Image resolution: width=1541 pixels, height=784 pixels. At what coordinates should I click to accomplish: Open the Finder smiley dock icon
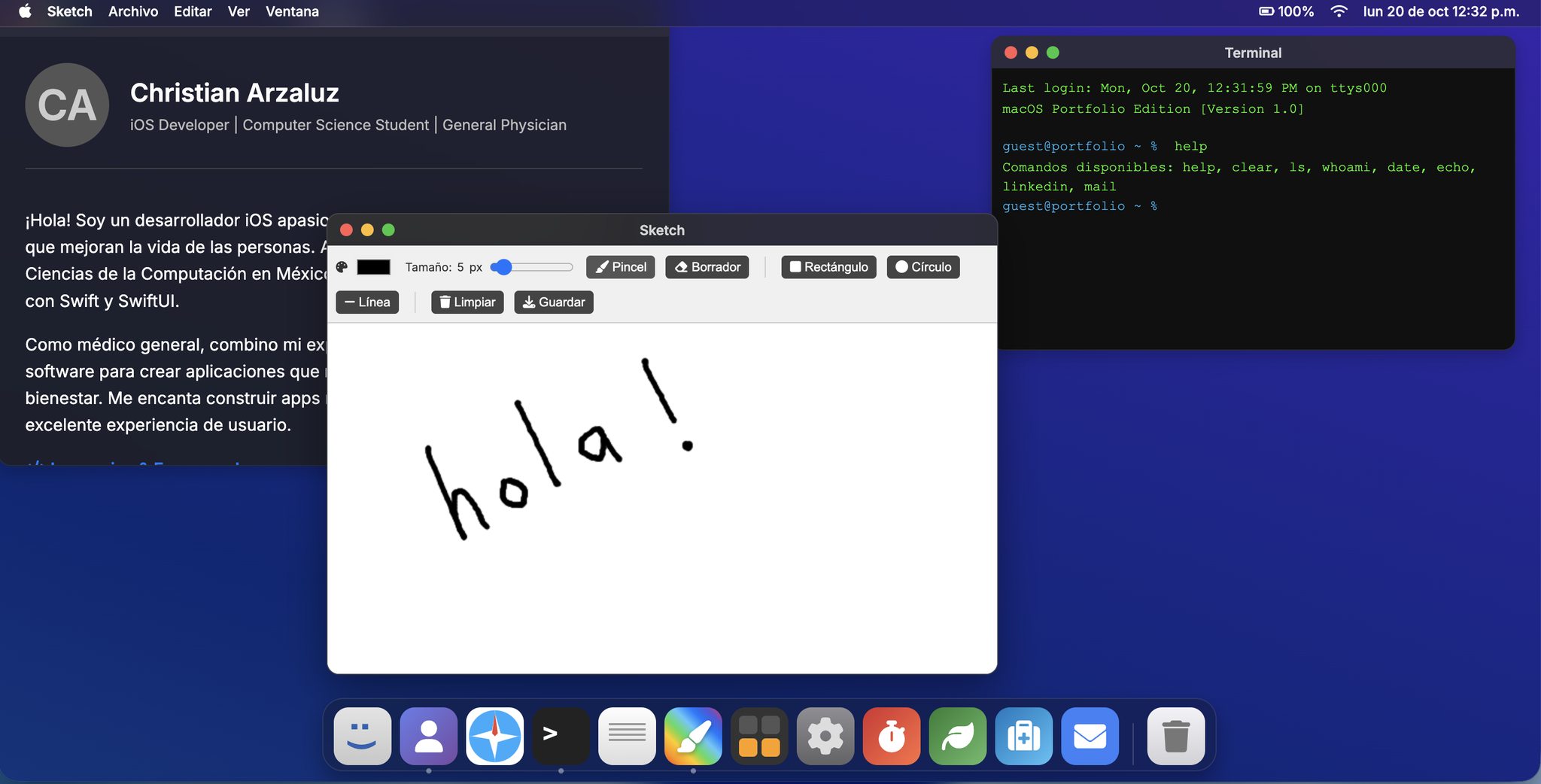click(363, 736)
